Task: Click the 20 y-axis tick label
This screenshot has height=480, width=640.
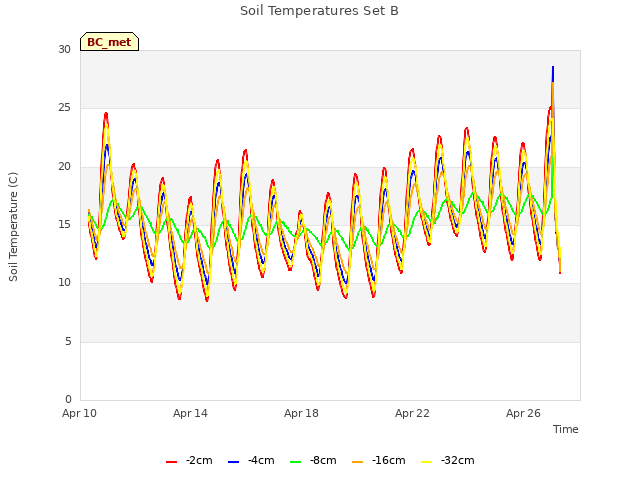Action: (x=64, y=167)
